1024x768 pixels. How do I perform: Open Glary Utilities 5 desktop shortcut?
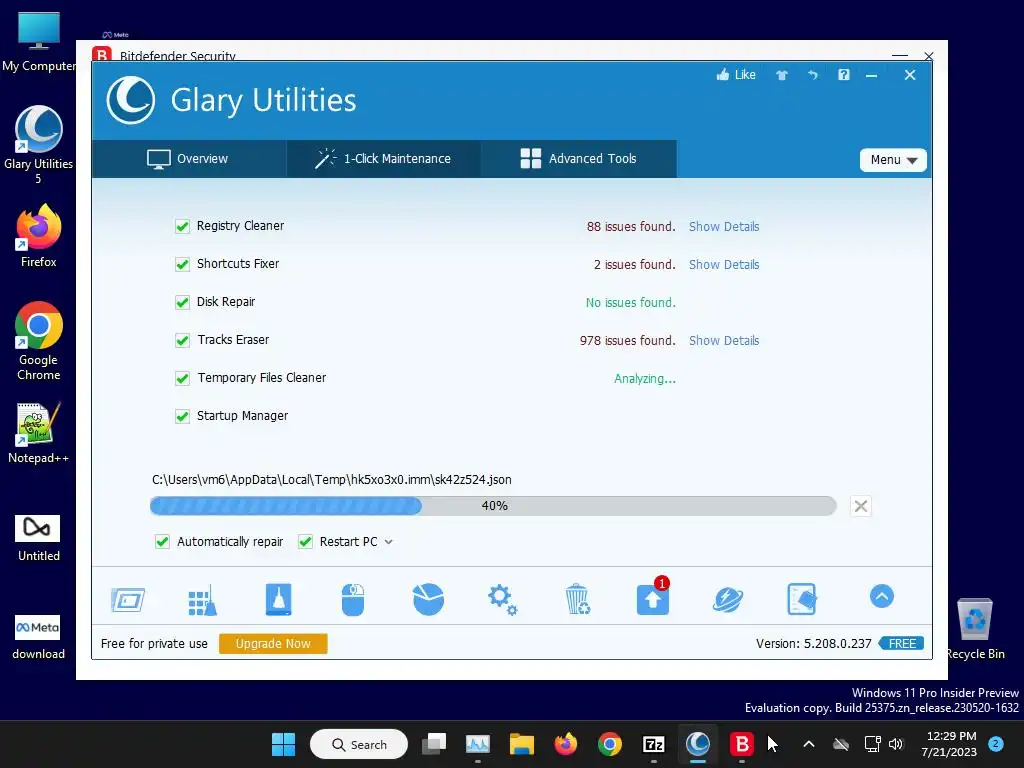coord(39,144)
